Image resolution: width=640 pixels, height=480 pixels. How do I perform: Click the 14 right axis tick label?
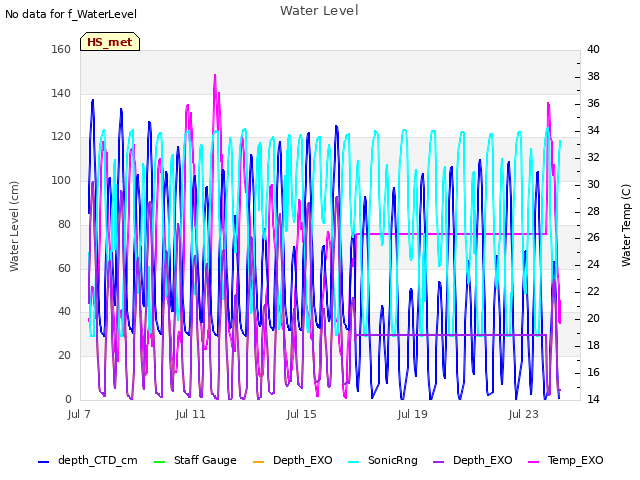(x=593, y=399)
